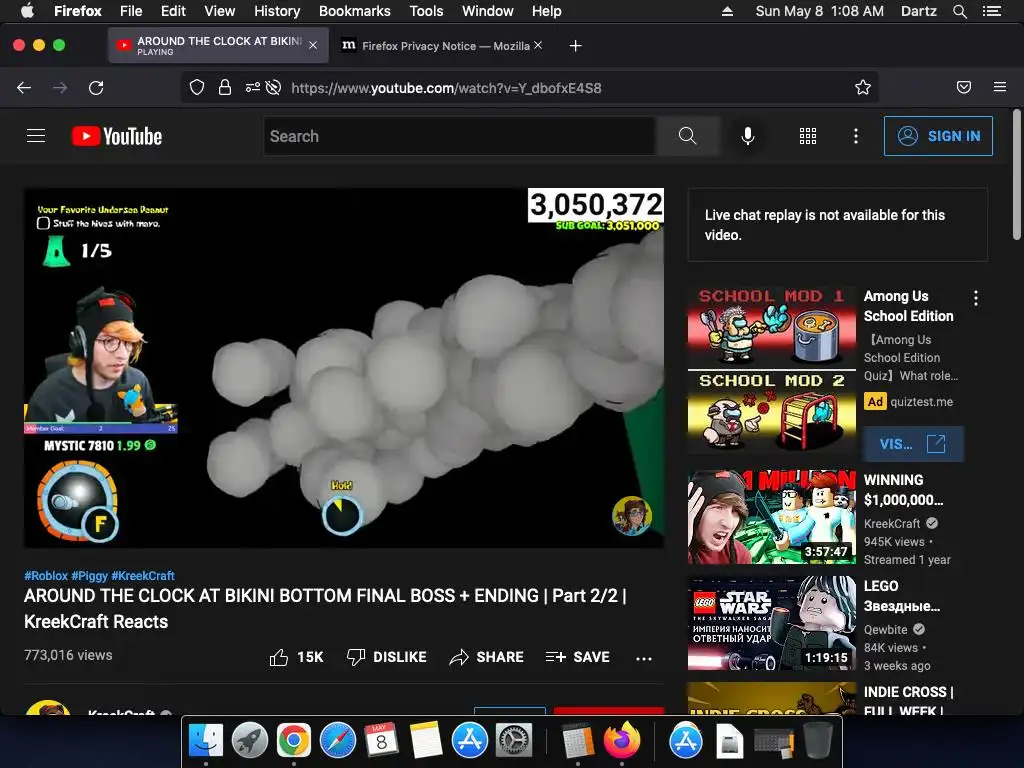Viewport: 1024px width, 768px height.
Task: Open the YouTube apps grid
Action: point(808,136)
